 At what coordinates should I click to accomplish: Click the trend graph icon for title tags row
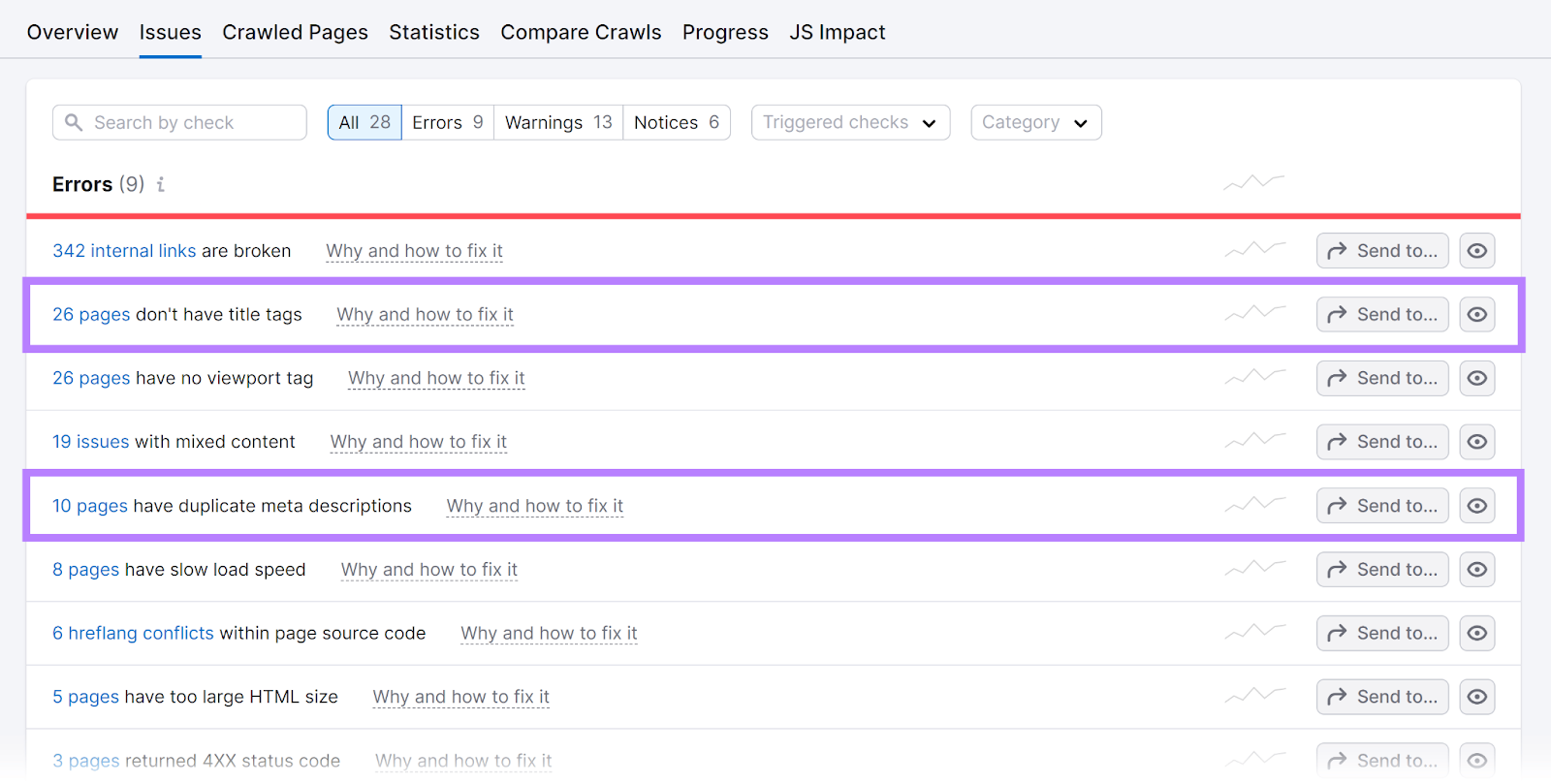tap(1254, 314)
